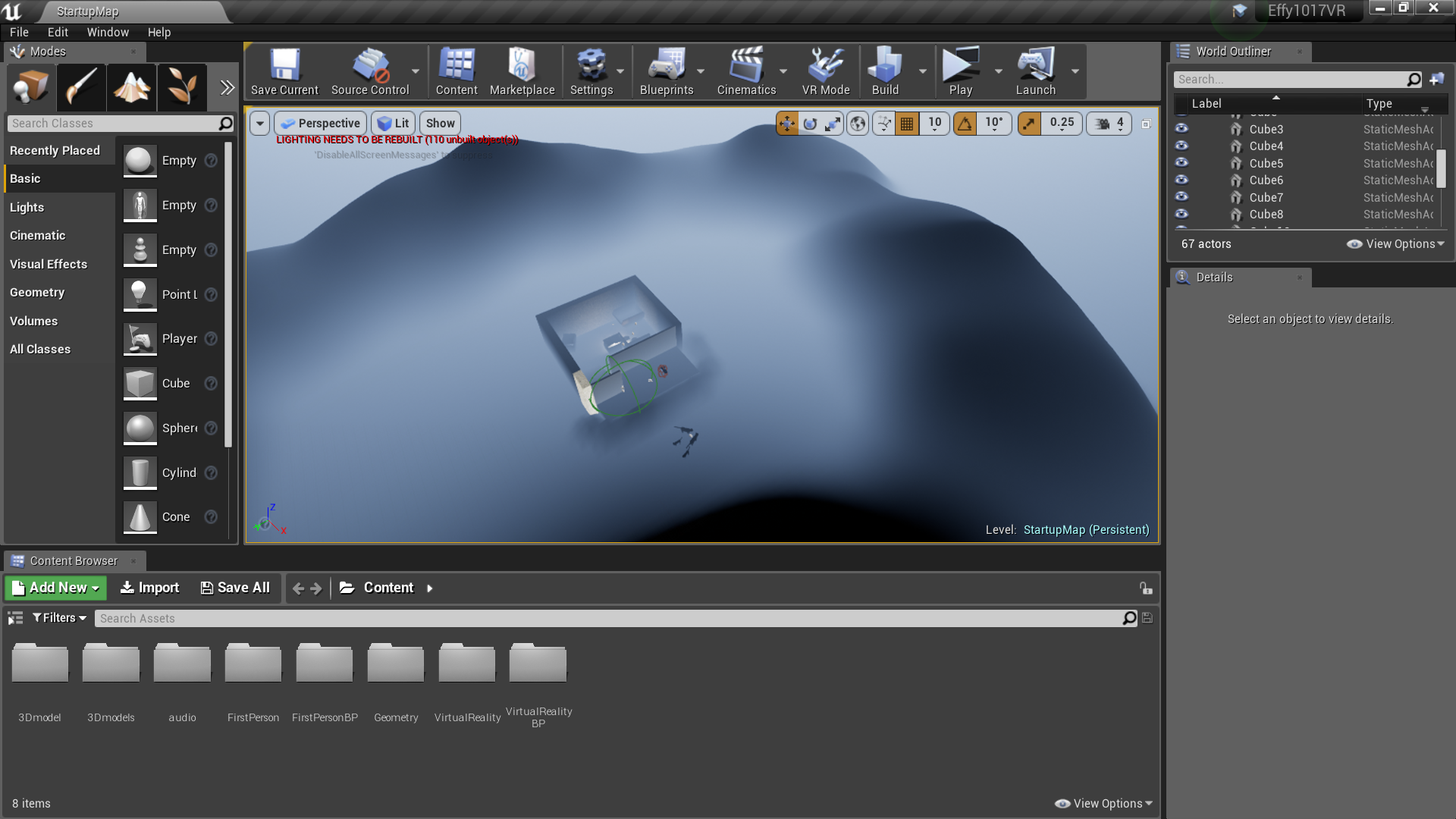Open the Blueprints toolbar icon
Screen dimensions: 1456x819
point(666,72)
